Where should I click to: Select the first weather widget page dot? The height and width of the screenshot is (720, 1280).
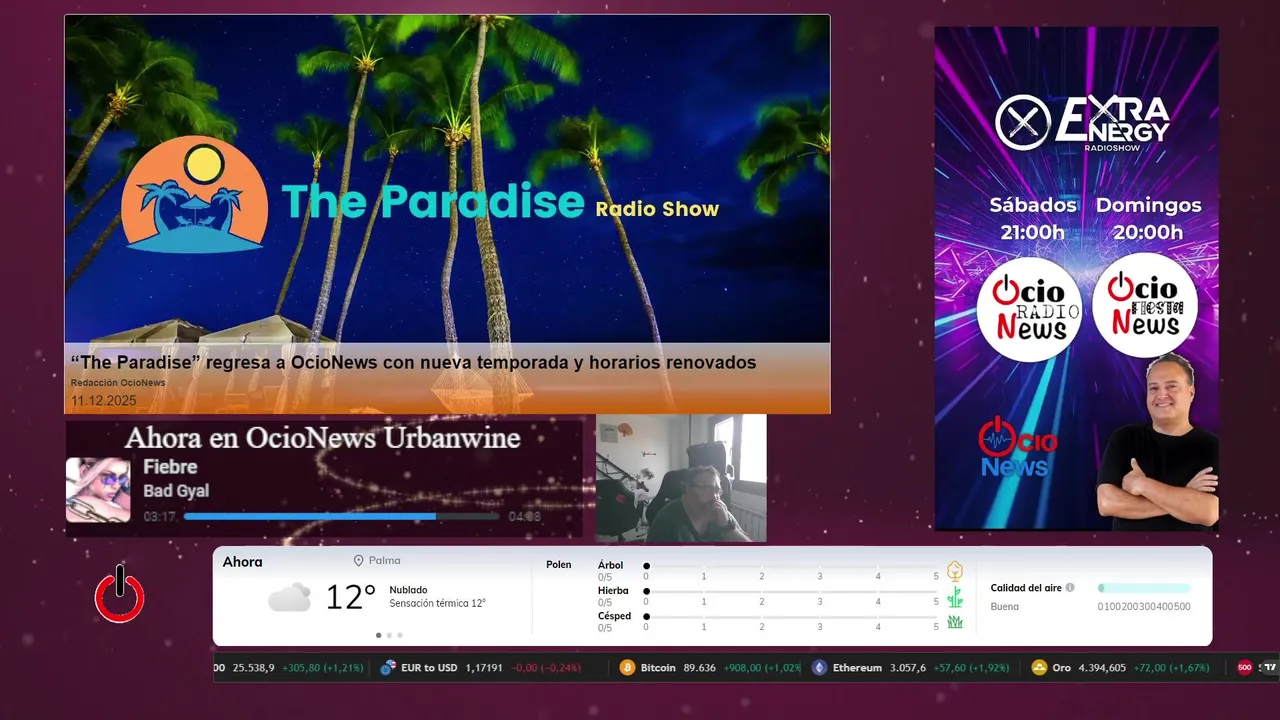378,635
